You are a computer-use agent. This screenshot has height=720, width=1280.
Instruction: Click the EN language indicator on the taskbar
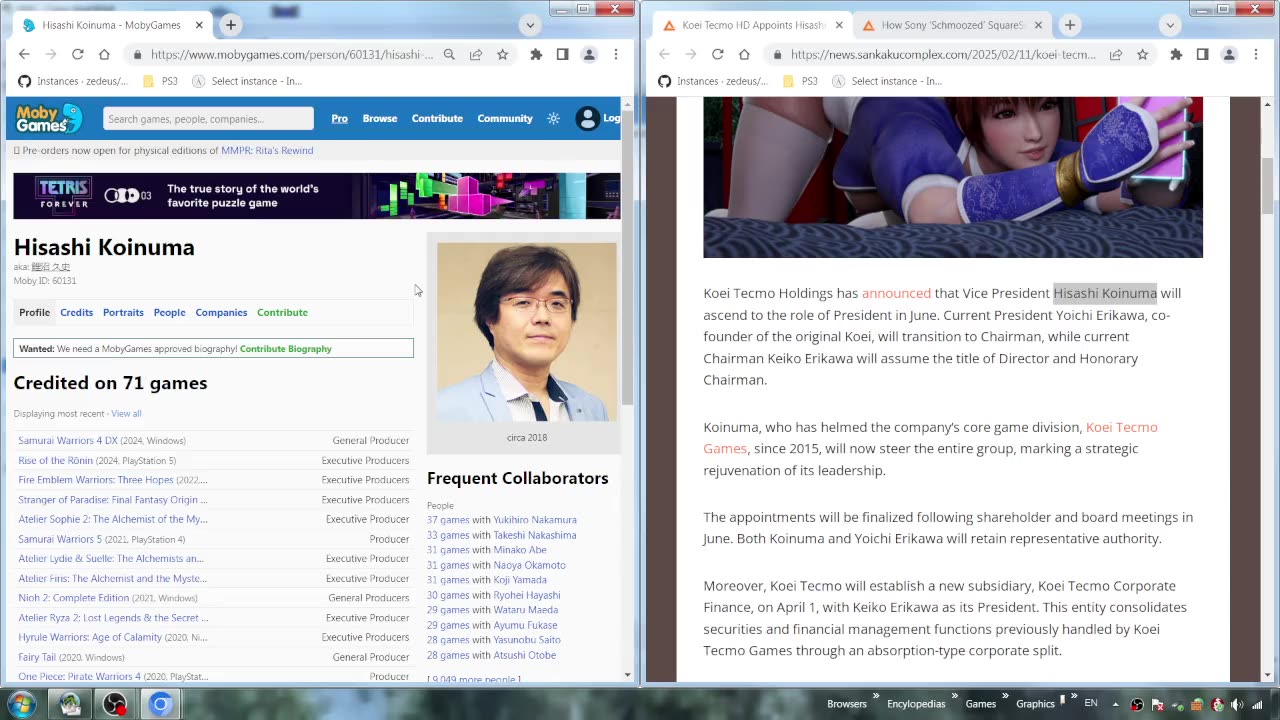click(x=1091, y=704)
